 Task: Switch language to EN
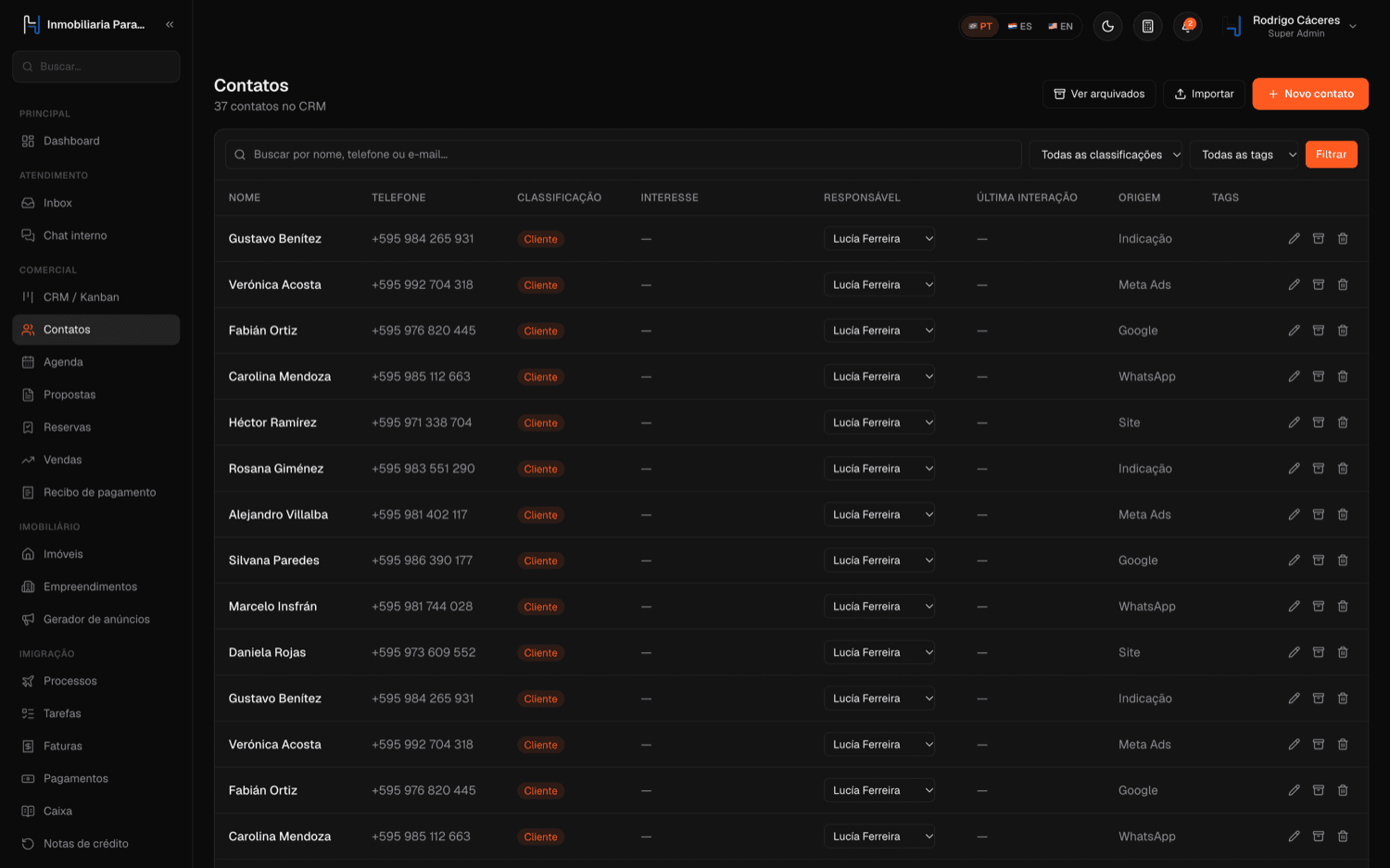click(x=1060, y=27)
